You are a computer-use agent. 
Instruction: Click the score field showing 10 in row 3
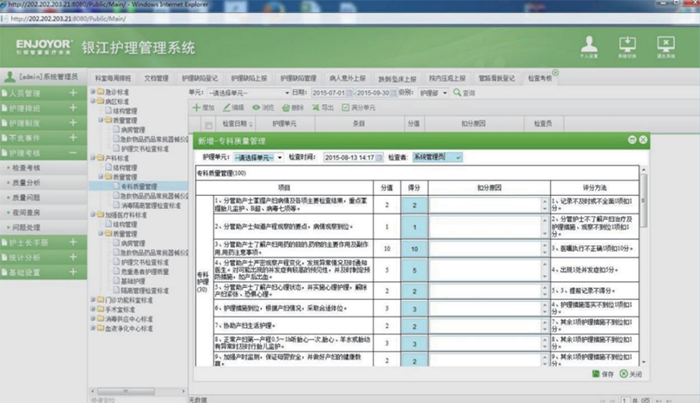(x=414, y=249)
